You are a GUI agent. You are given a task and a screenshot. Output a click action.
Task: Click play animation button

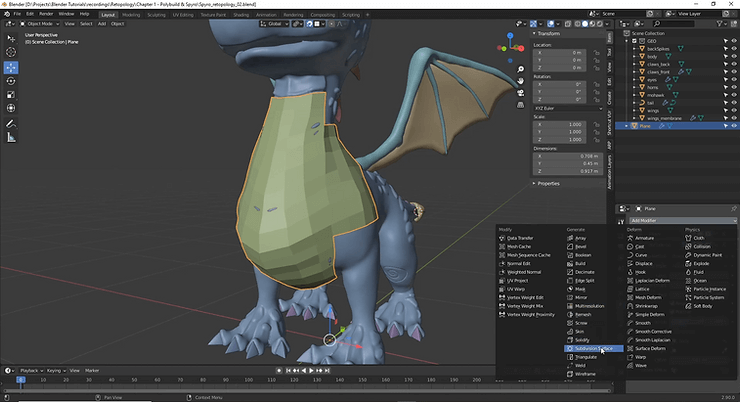point(311,371)
